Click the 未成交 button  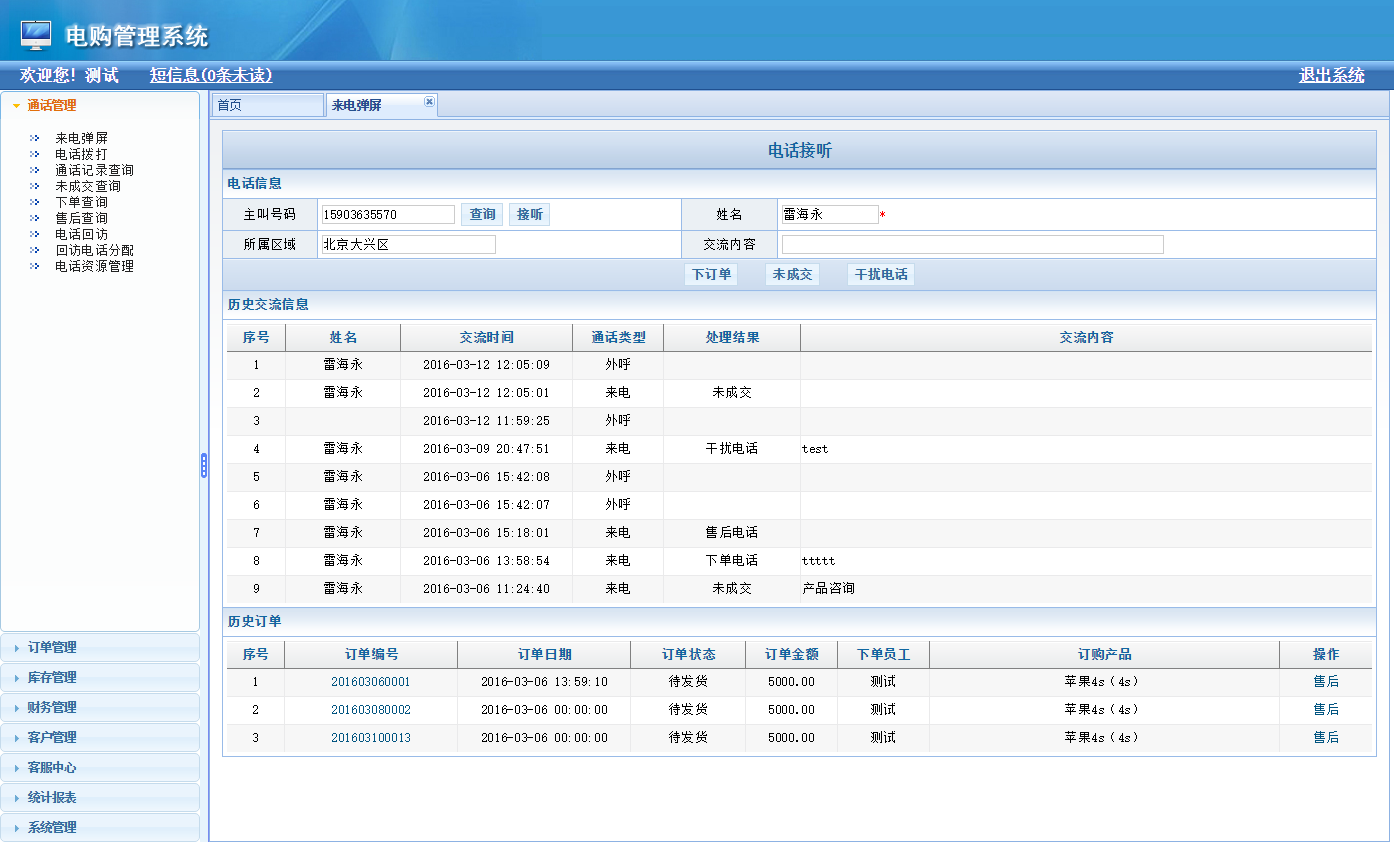click(792, 274)
